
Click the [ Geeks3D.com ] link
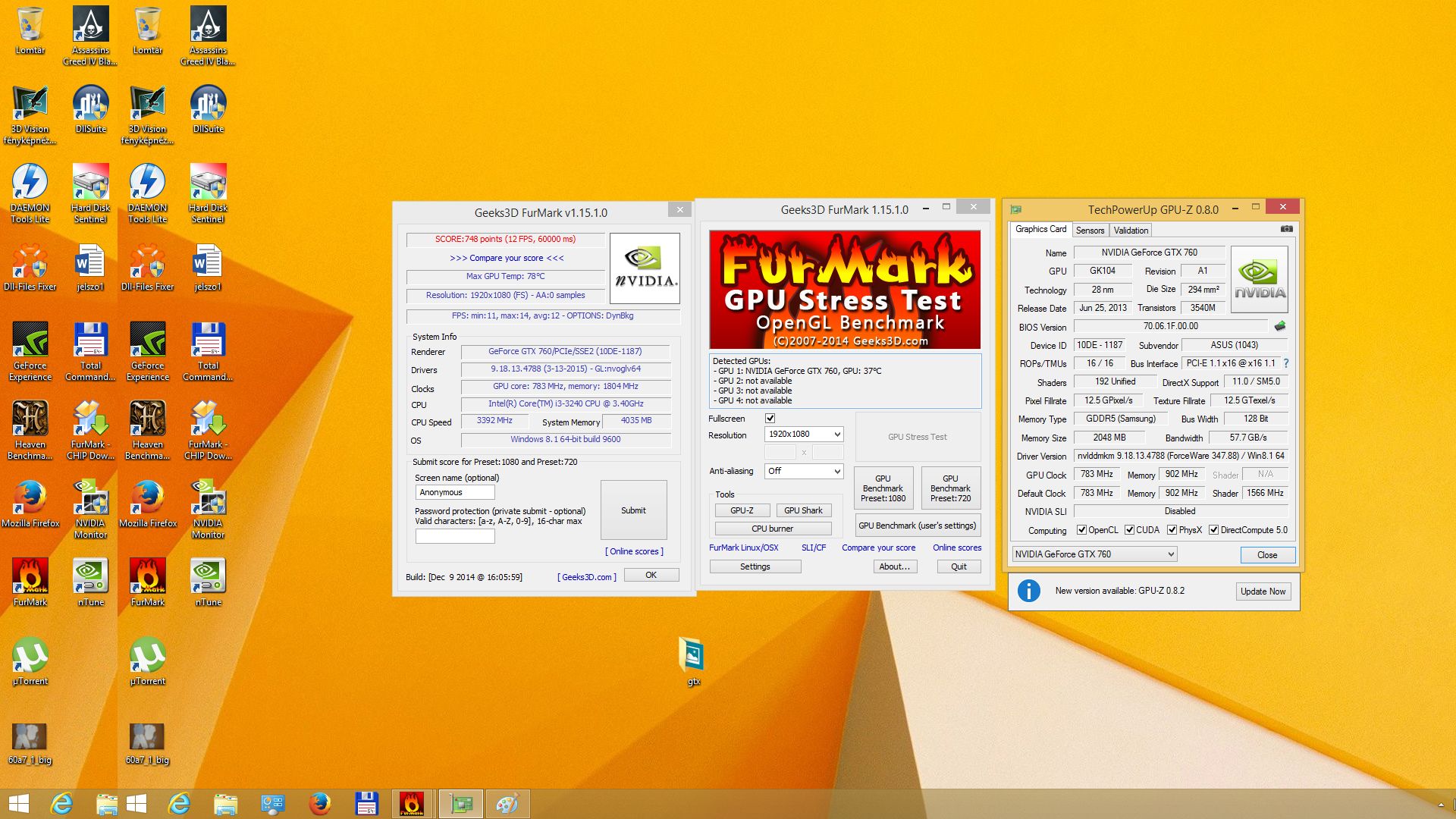coord(587,577)
